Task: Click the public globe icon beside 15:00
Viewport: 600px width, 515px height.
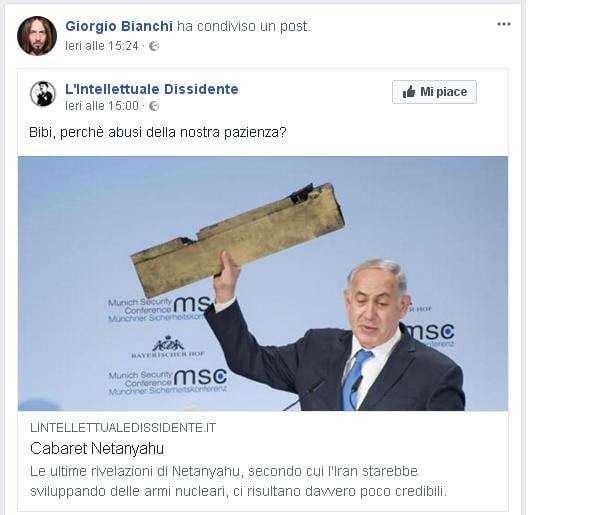Action: 154,106
